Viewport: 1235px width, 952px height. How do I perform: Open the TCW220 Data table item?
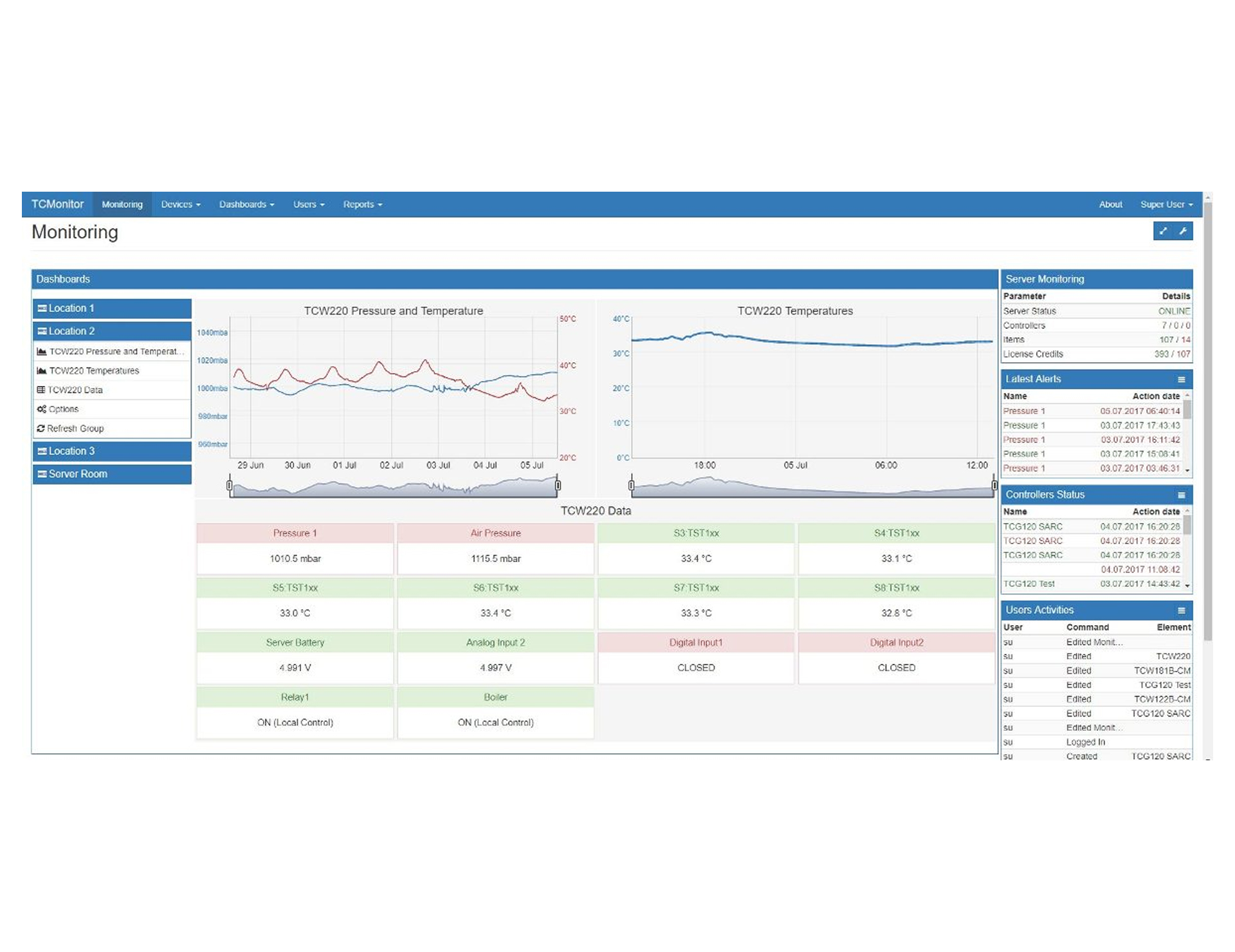pyautogui.click(x=75, y=390)
